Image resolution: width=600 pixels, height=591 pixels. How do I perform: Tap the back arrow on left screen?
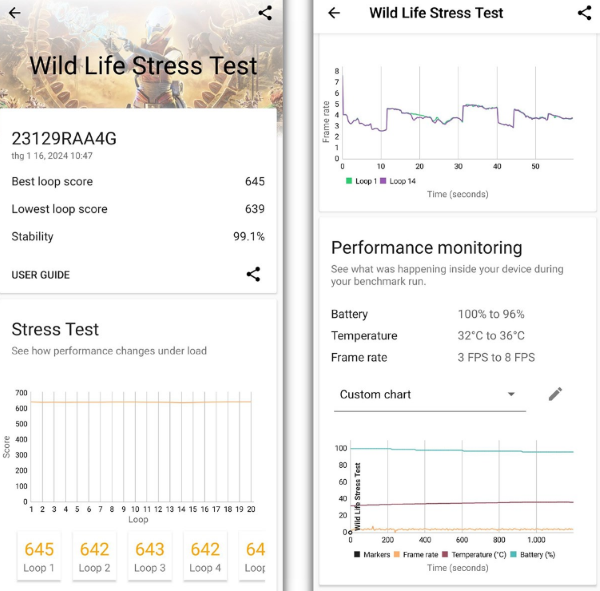(x=15, y=13)
